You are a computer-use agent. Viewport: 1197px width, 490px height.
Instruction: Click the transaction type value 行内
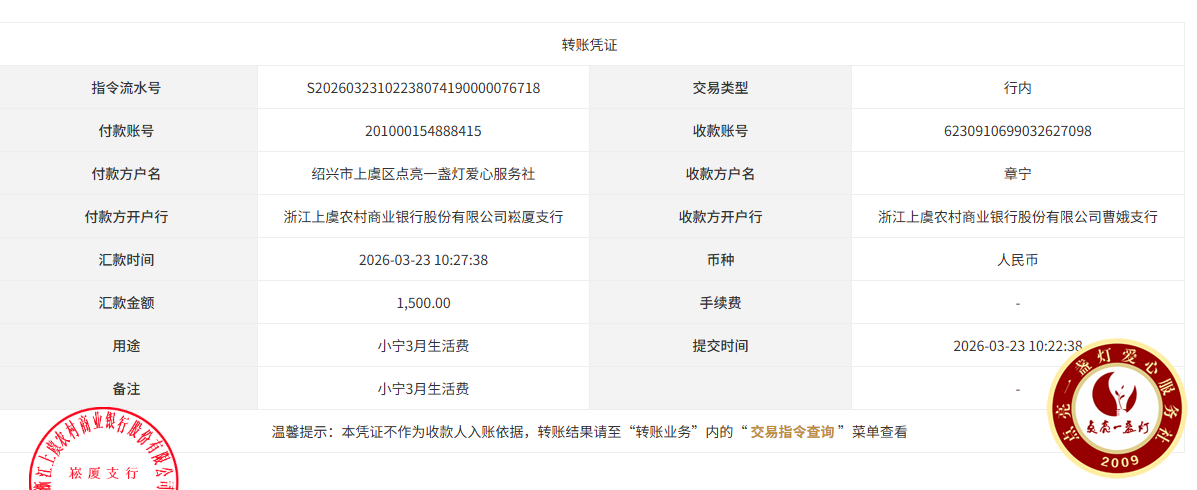pos(1017,88)
